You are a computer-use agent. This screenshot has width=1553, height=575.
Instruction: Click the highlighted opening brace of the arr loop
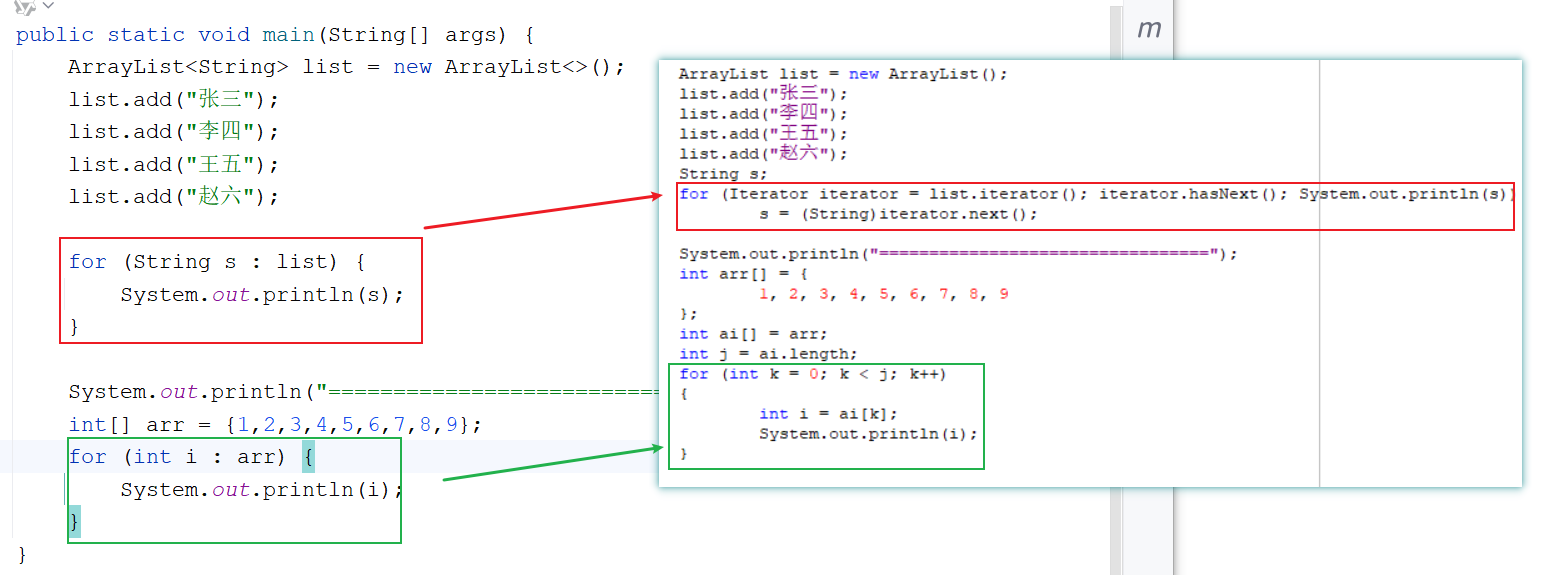pos(309,457)
